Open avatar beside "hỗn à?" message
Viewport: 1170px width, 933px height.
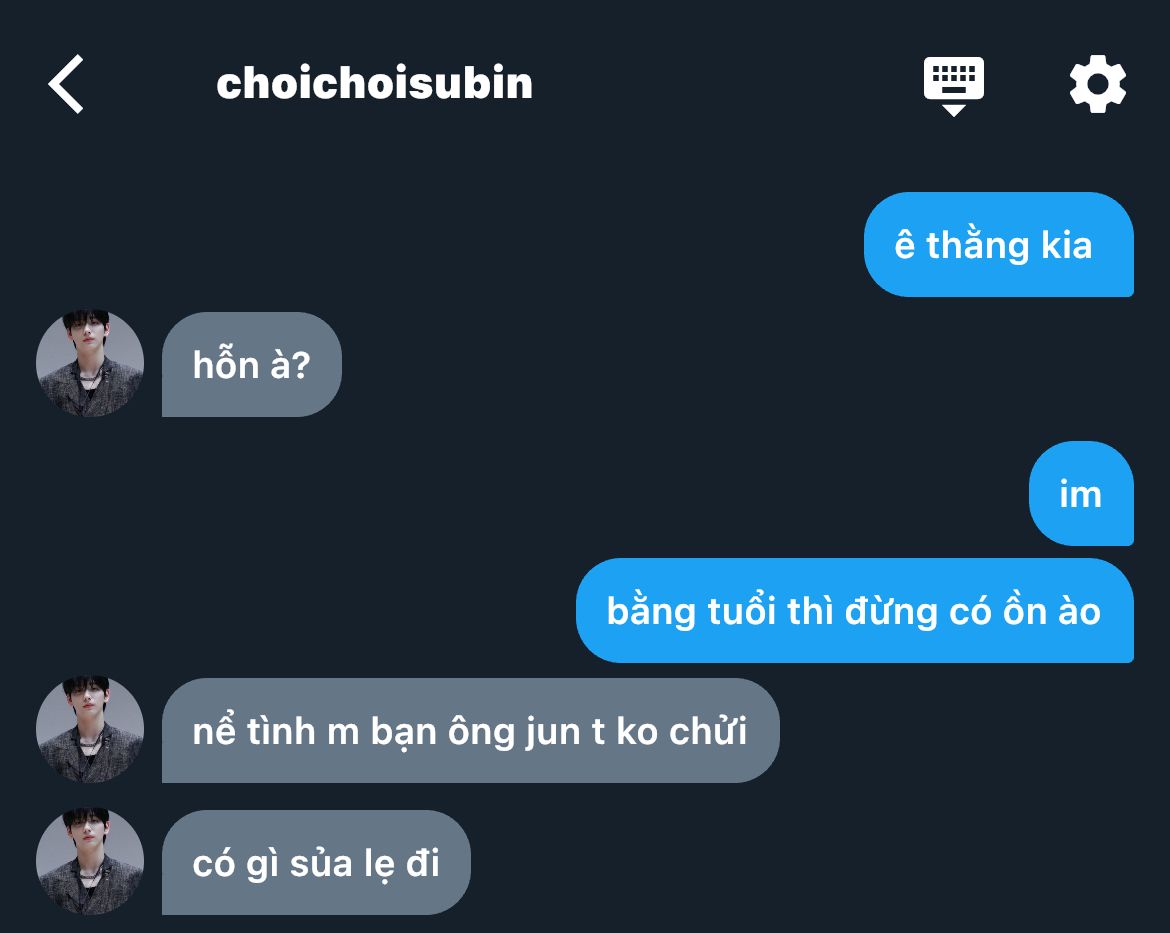pyautogui.click(x=90, y=363)
